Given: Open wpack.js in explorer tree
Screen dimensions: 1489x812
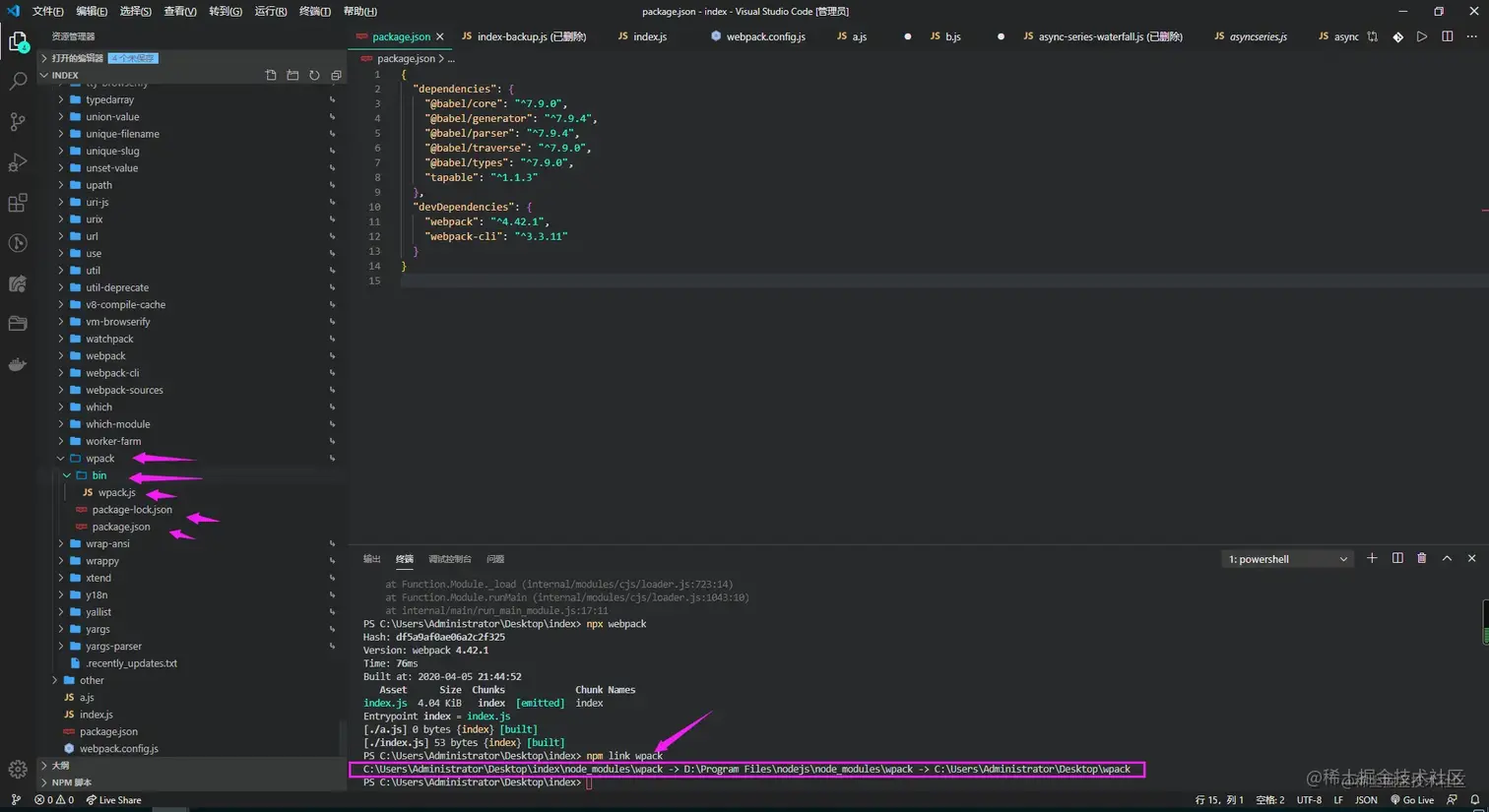Looking at the screenshot, I should tap(116, 493).
